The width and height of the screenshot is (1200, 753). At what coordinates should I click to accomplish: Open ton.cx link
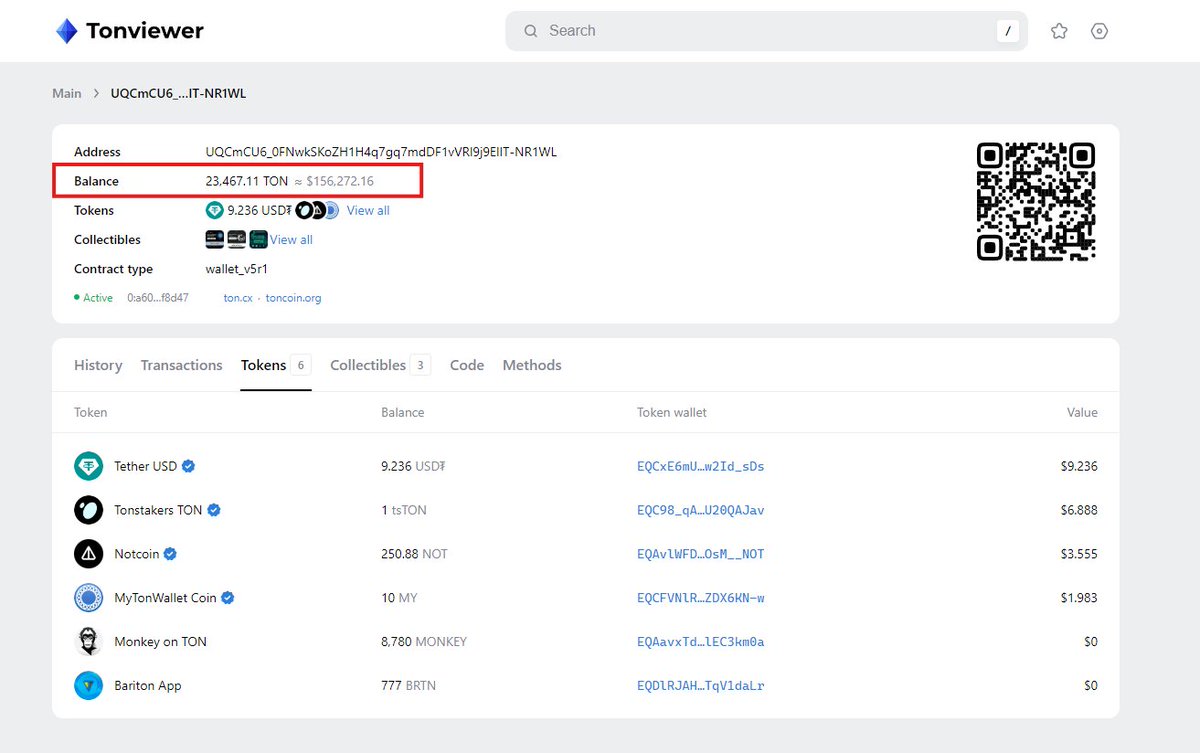point(238,298)
